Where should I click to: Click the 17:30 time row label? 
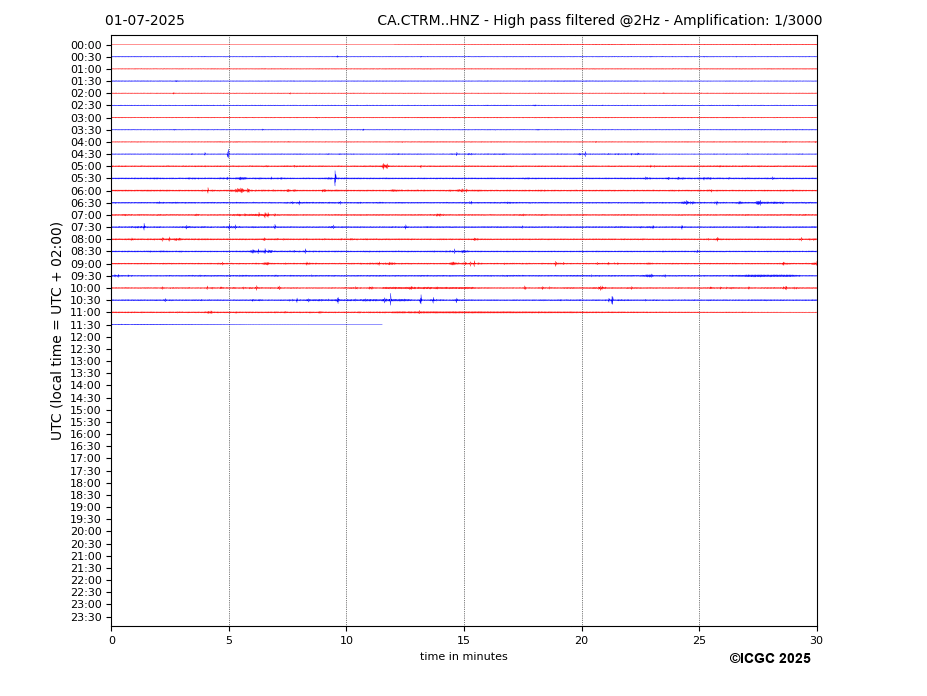tap(86, 472)
